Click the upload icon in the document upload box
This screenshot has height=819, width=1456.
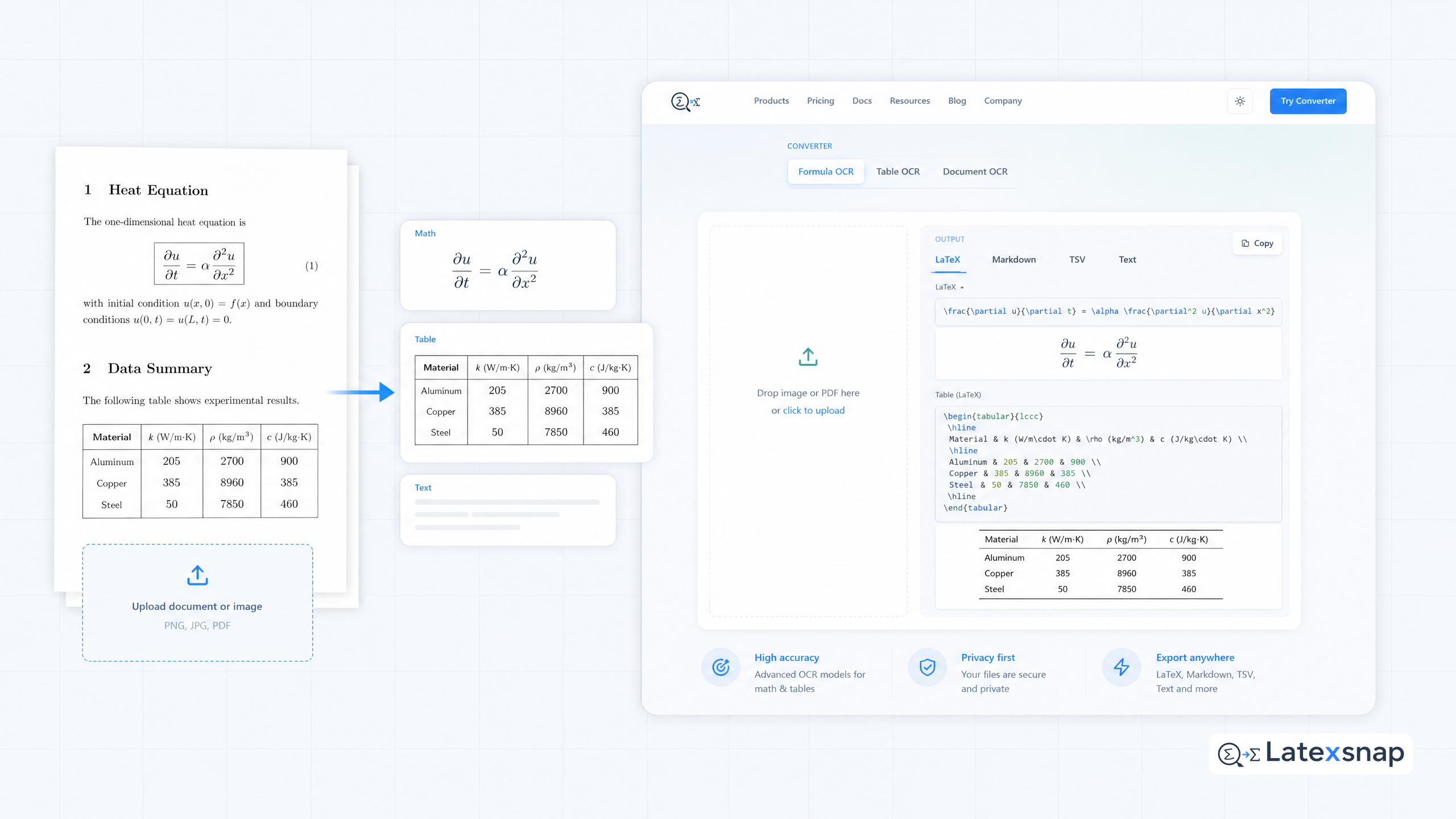[x=197, y=575]
